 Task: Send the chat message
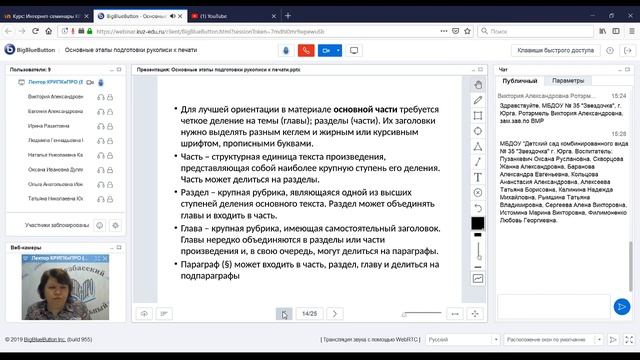622,307
